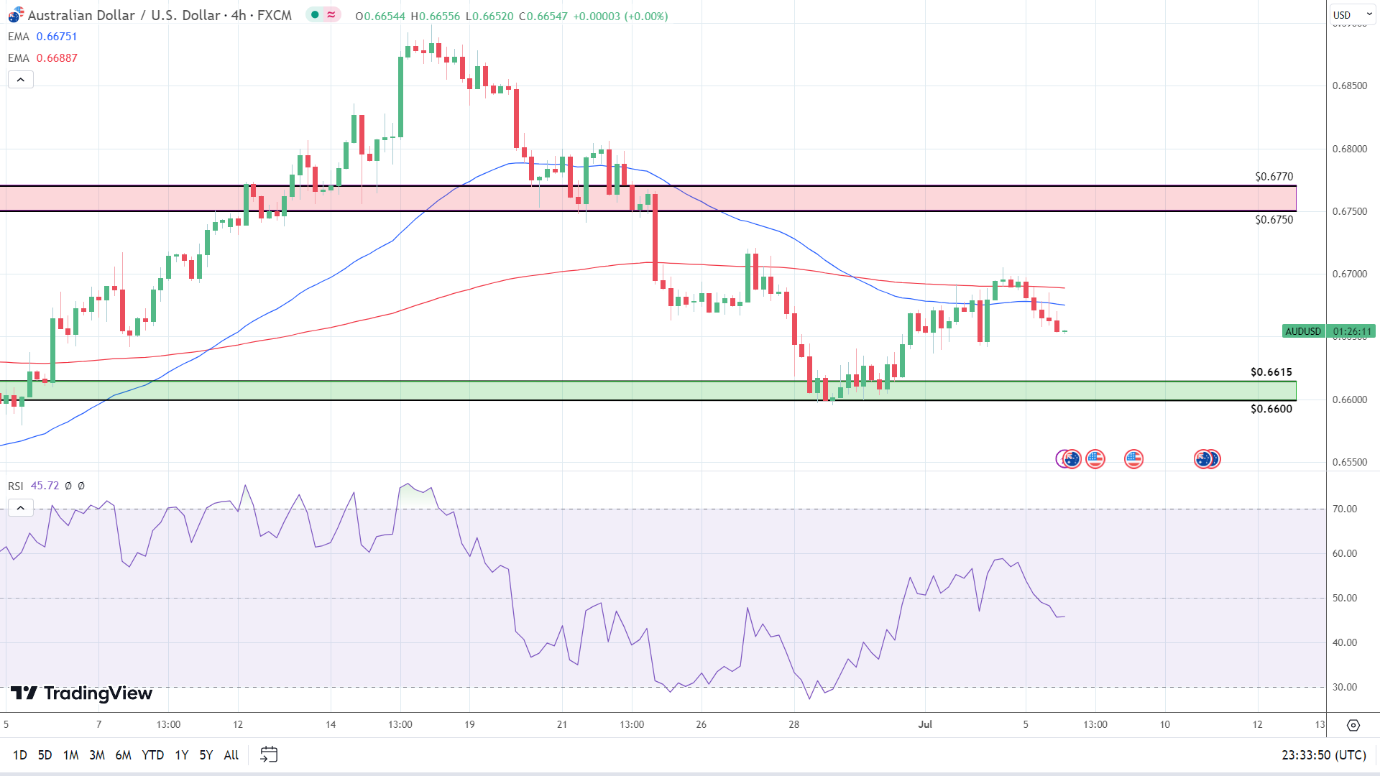This screenshot has width=1380, height=776.
Task: Click the $0.6600 support price label
Action: tap(1271, 408)
